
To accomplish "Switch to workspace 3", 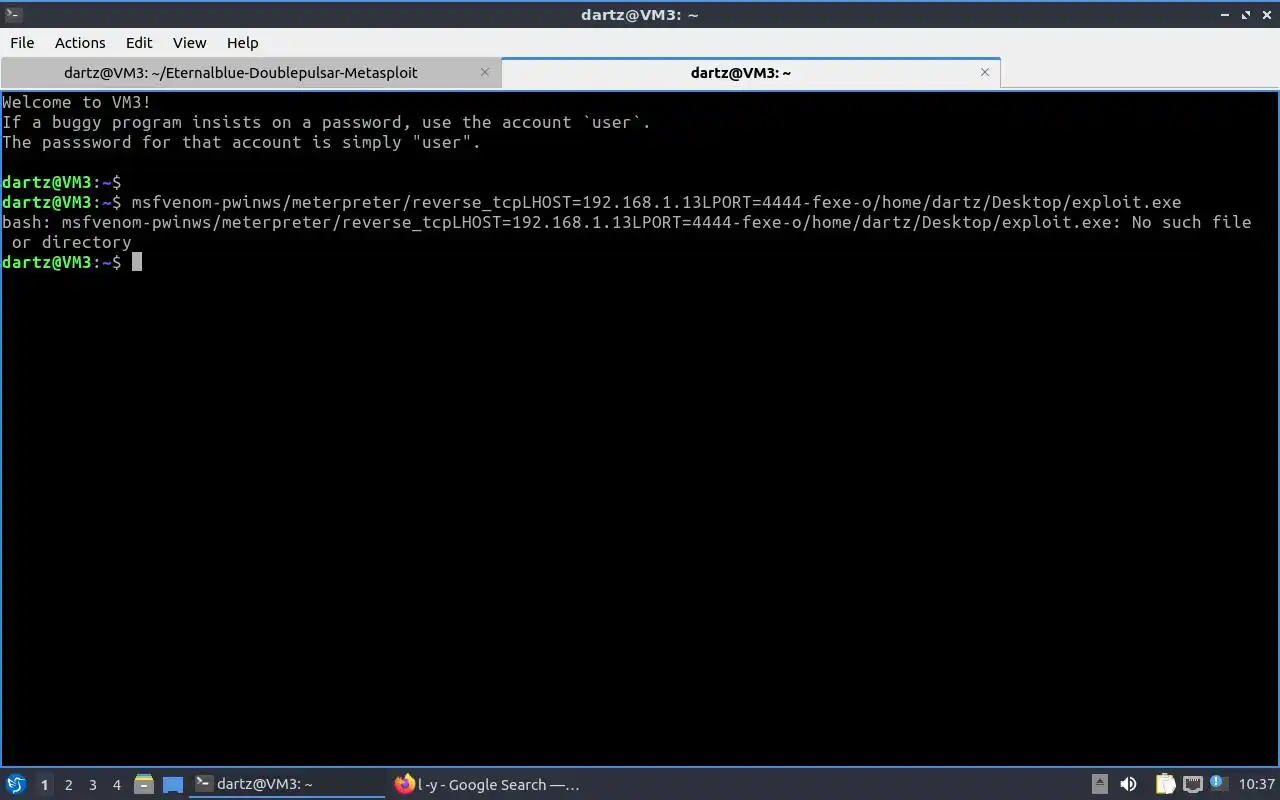I will 92,785.
